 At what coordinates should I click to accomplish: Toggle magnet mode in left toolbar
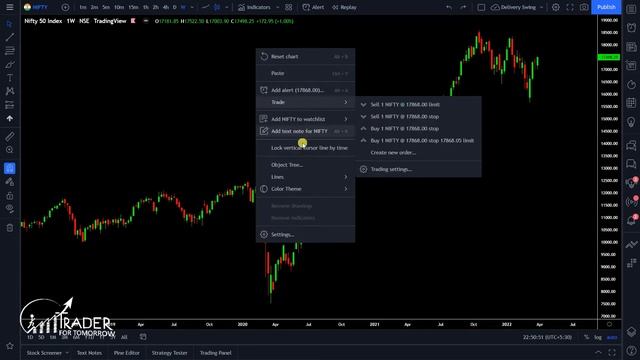click(9, 168)
